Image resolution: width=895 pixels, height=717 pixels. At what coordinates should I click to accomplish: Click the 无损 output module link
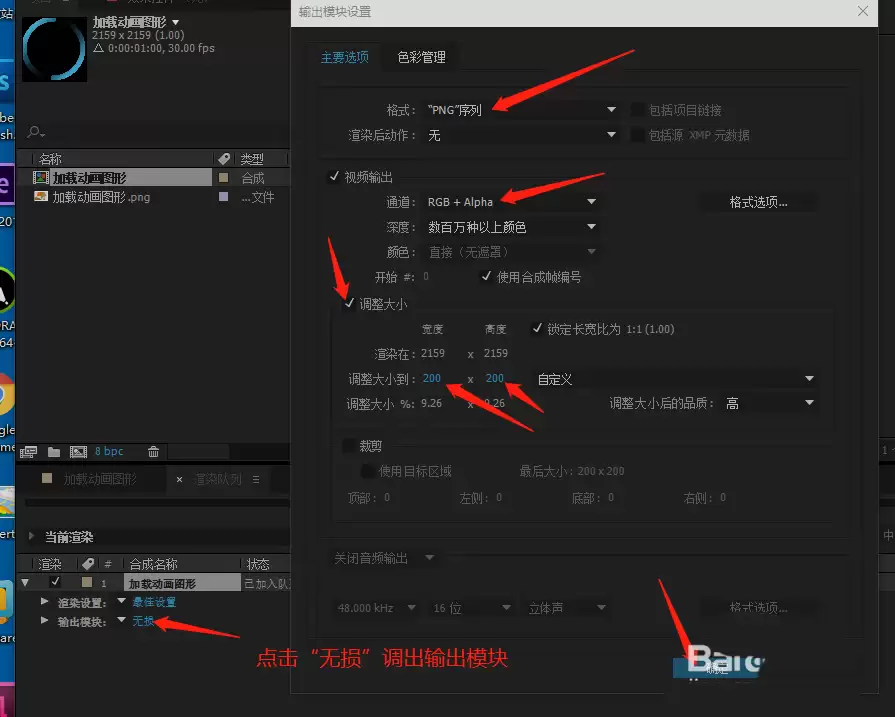point(143,621)
